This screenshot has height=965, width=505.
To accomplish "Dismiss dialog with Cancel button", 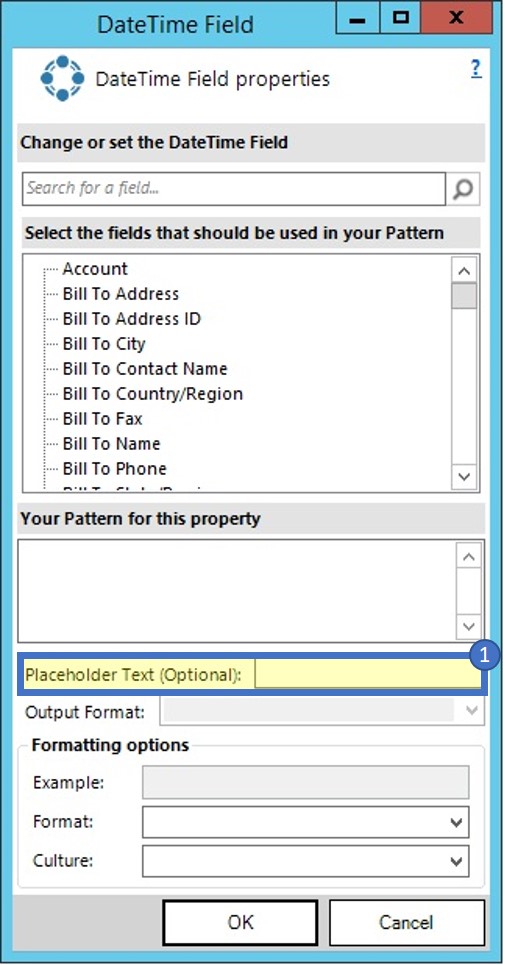I will tap(407, 922).
